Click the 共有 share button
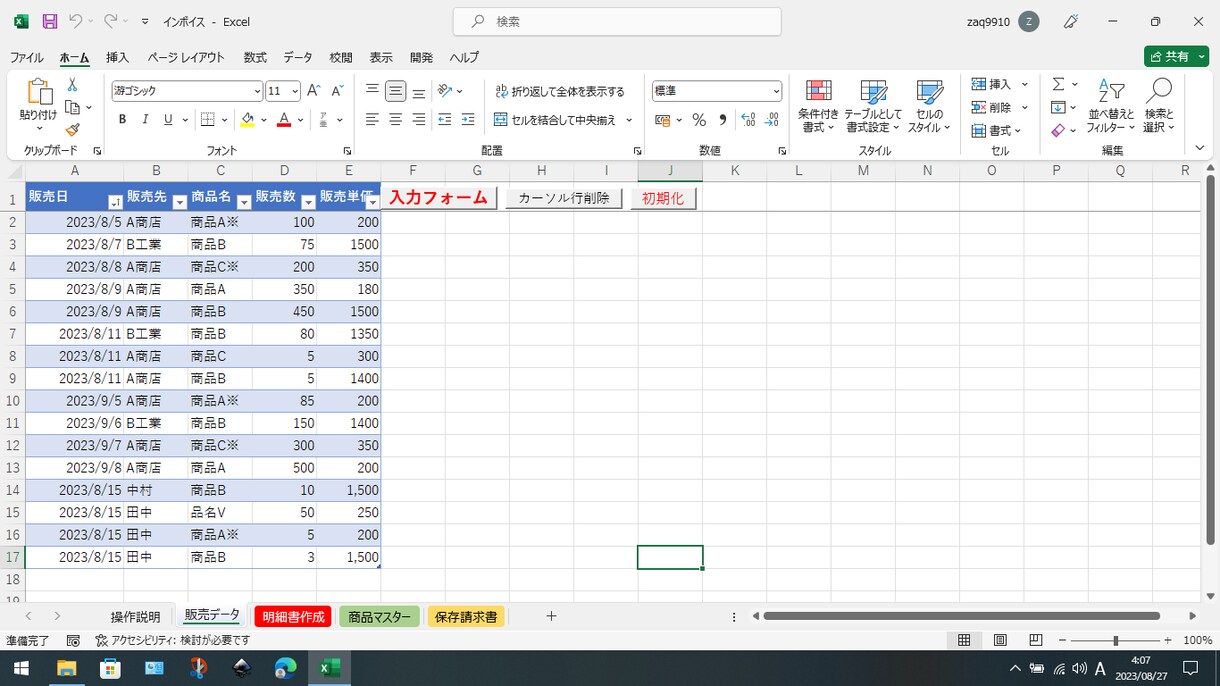 click(x=1176, y=57)
